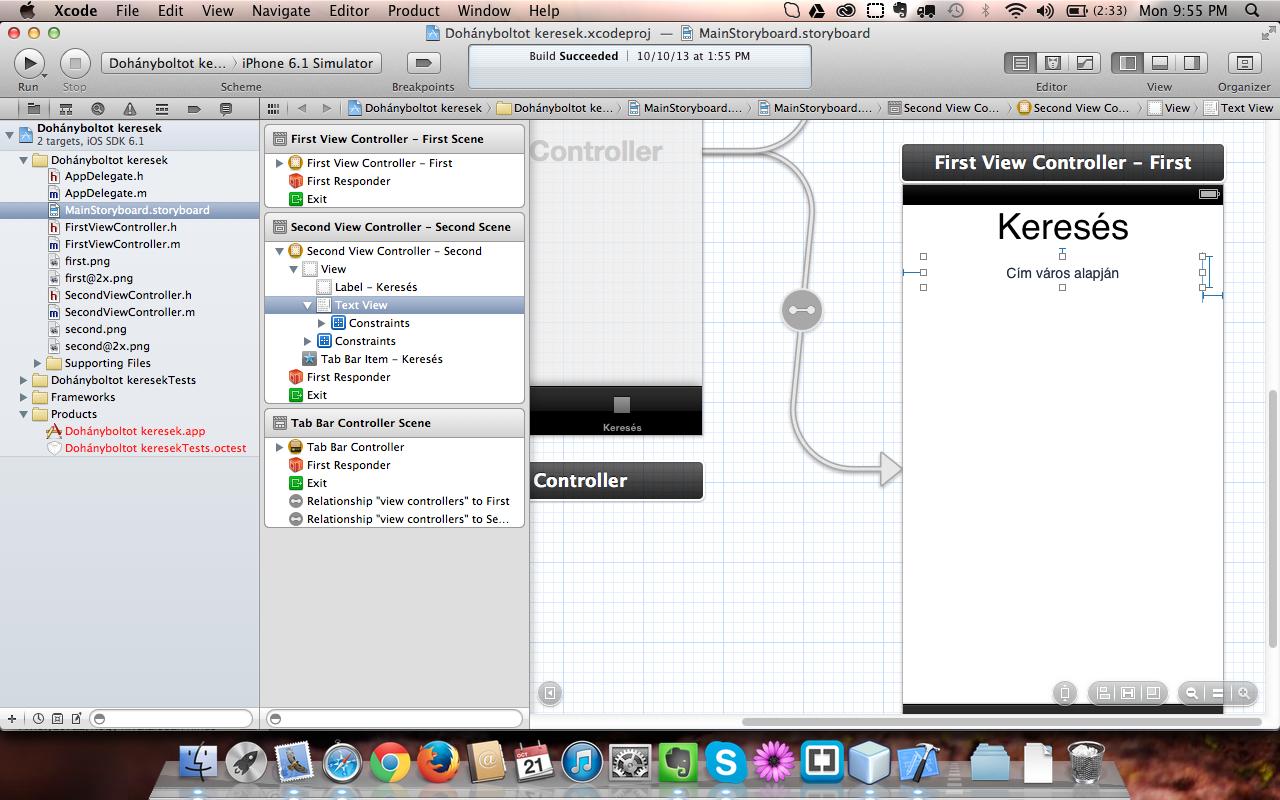Open the Help menu
Viewport: 1280px width, 800px height.
544,11
